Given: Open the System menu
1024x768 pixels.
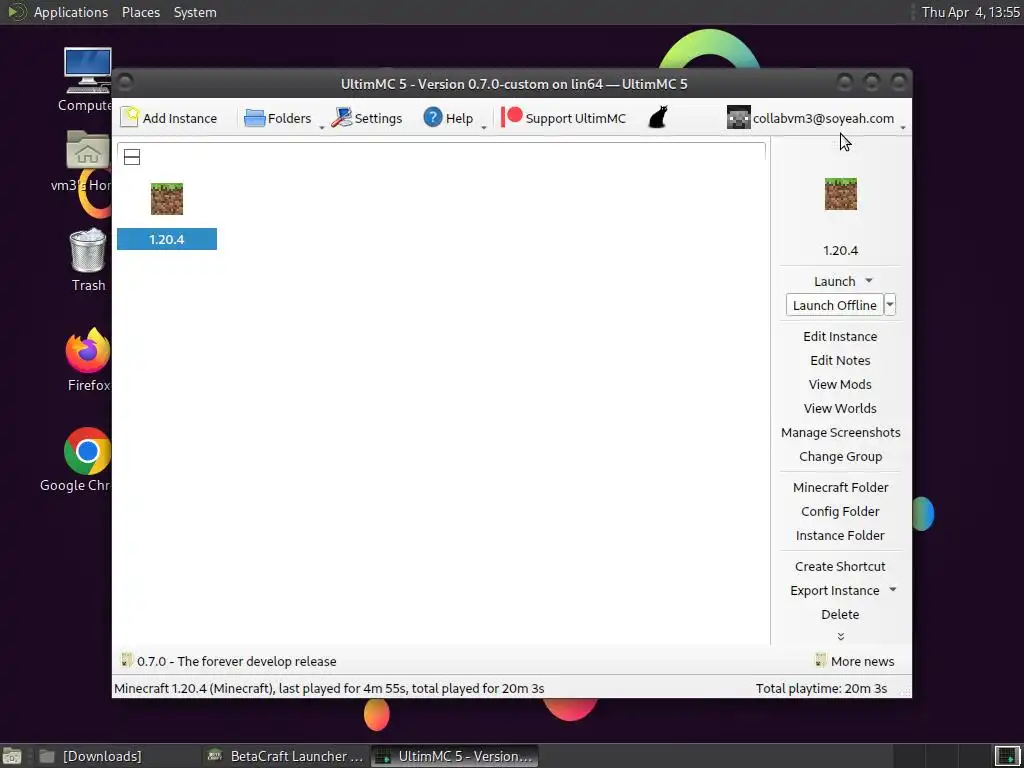Looking at the screenshot, I should 195,12.
